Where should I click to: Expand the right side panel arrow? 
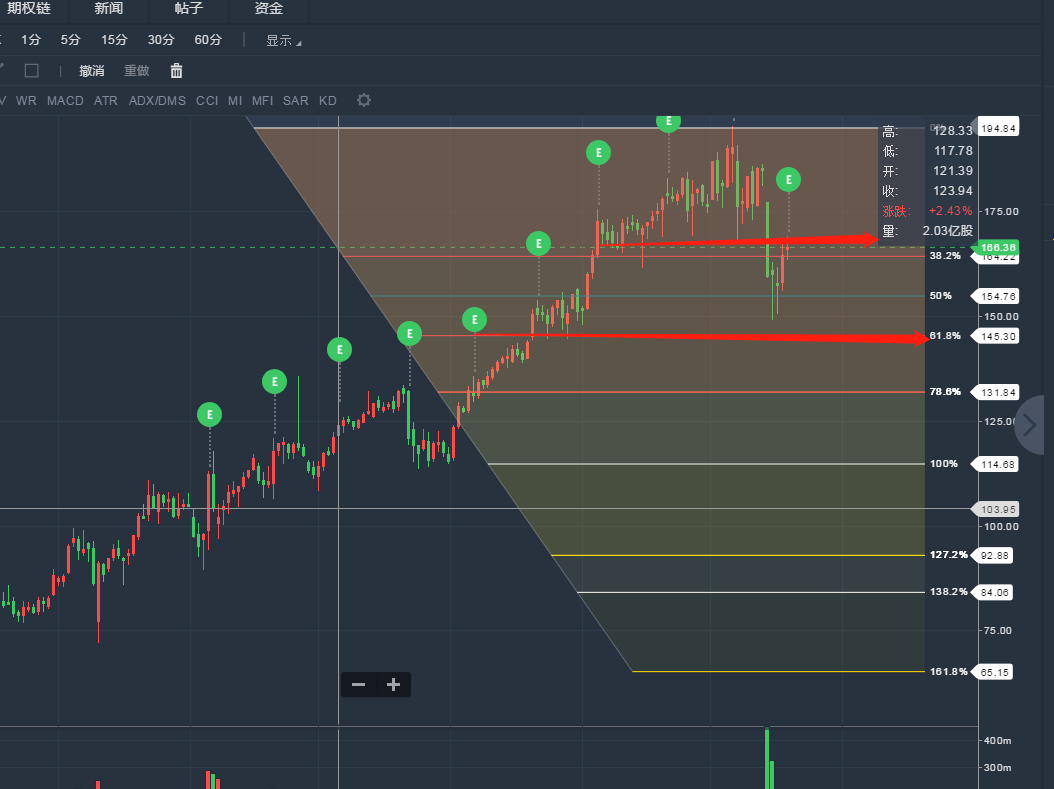1030,425
